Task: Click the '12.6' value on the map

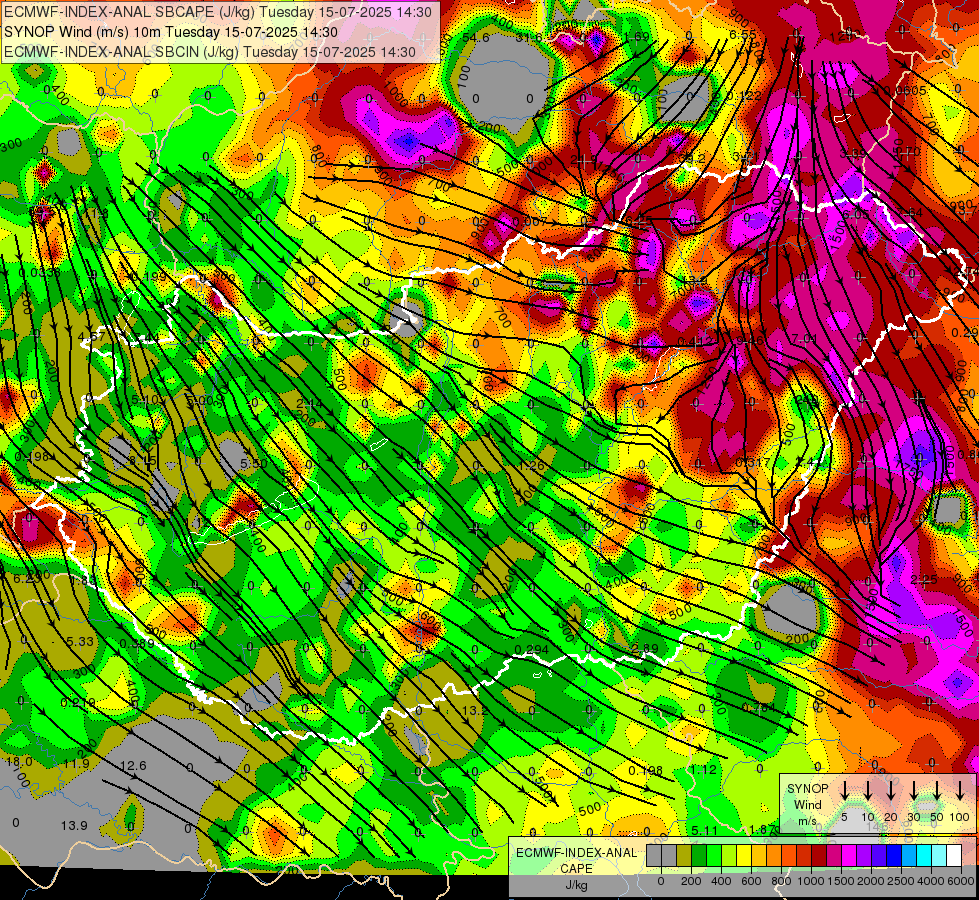Action: 133,766
